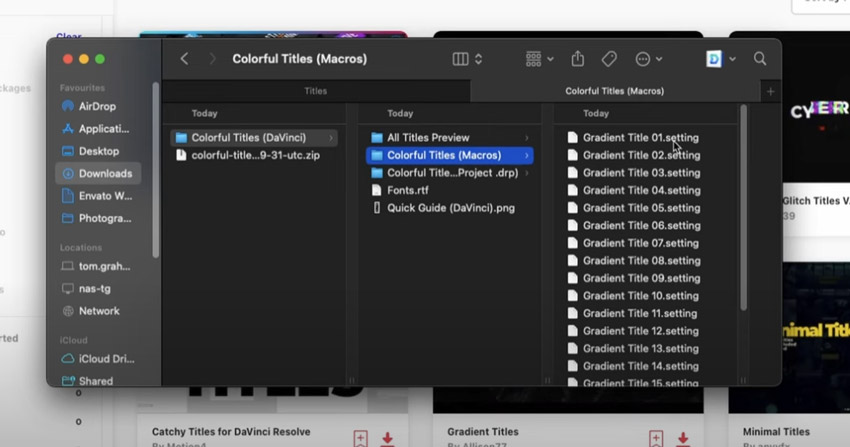The image size is (850, 447).
Task: Expand Colorful Titles (Macros) row chevron
Action: [526, 156]
